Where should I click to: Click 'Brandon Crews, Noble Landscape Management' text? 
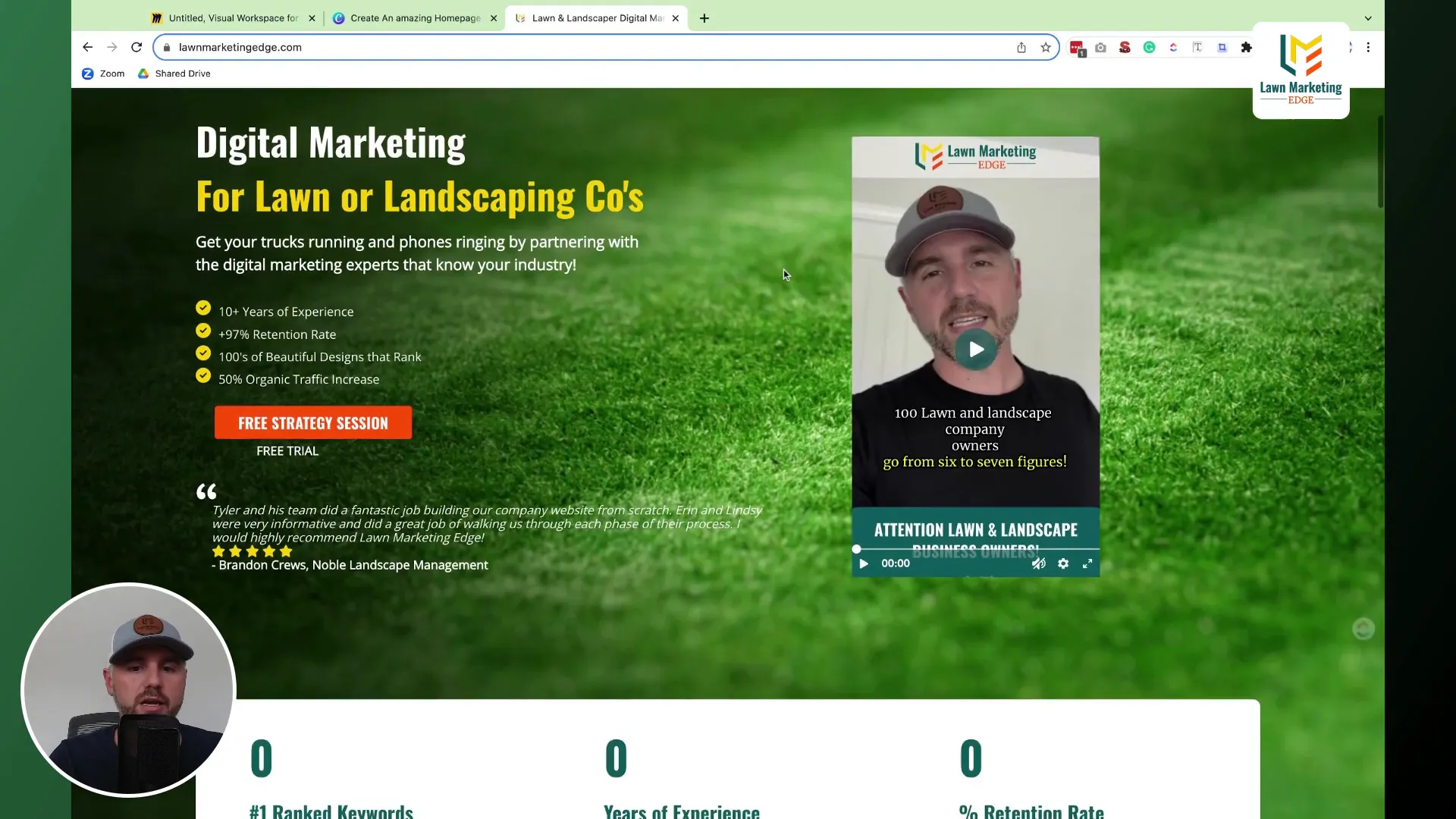(x=353, y=565)
